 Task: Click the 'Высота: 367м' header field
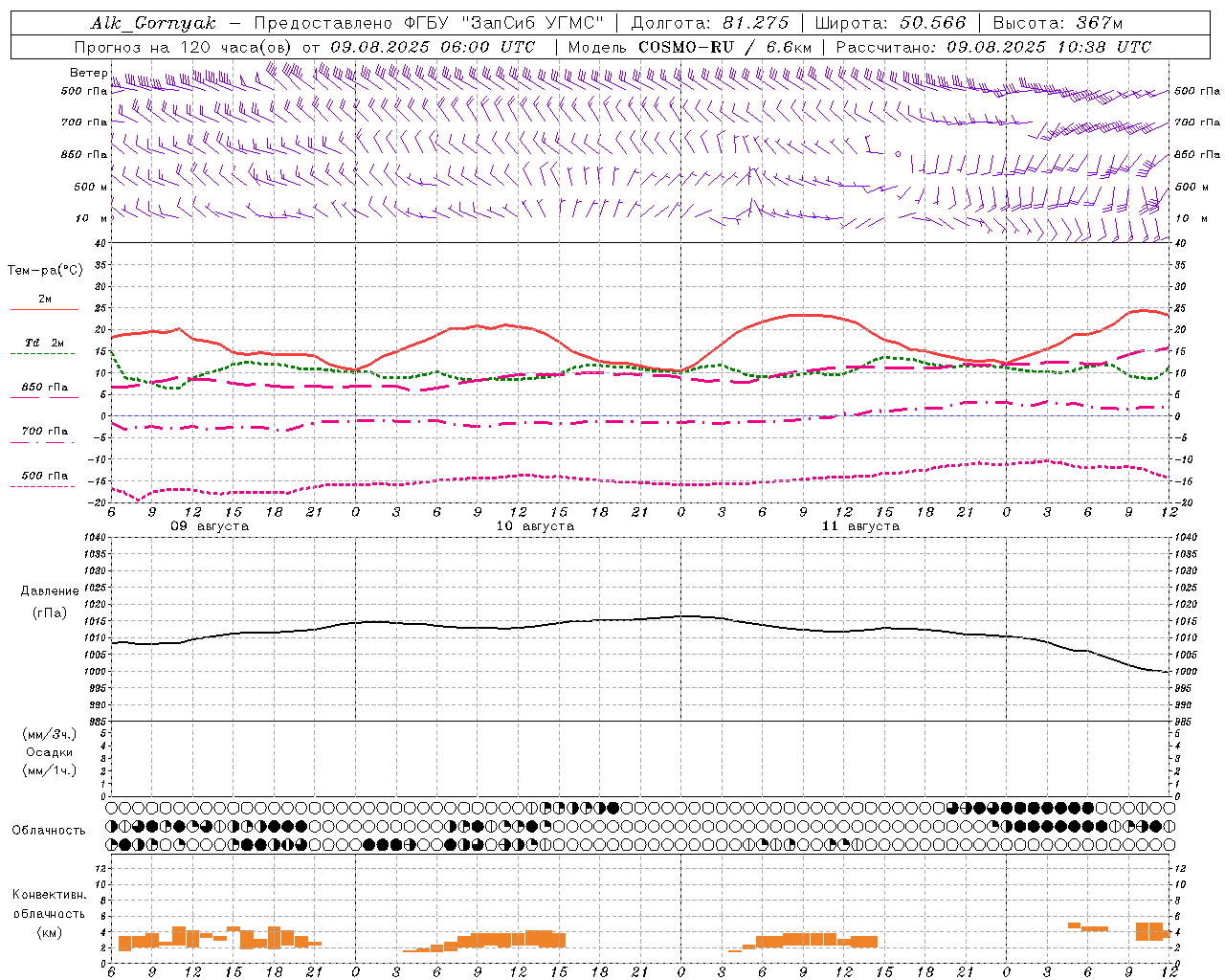pos(1058,23)
